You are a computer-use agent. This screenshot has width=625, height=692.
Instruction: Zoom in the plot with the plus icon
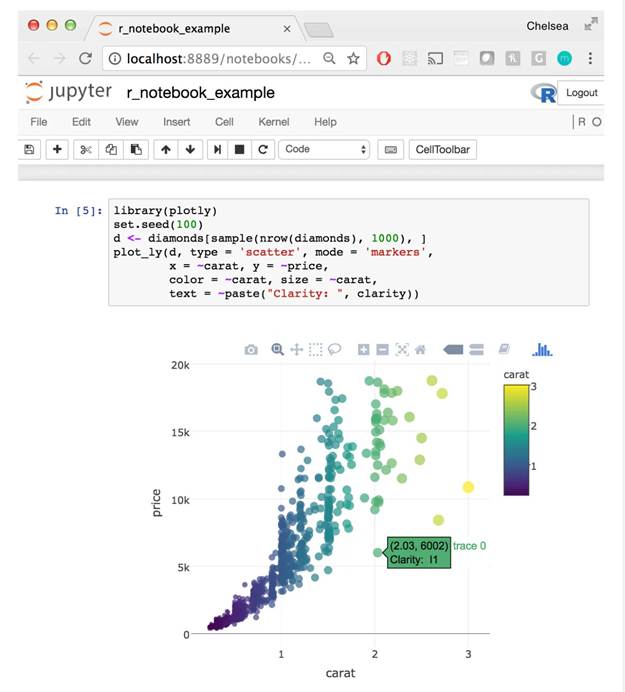[x=363, y=350]
